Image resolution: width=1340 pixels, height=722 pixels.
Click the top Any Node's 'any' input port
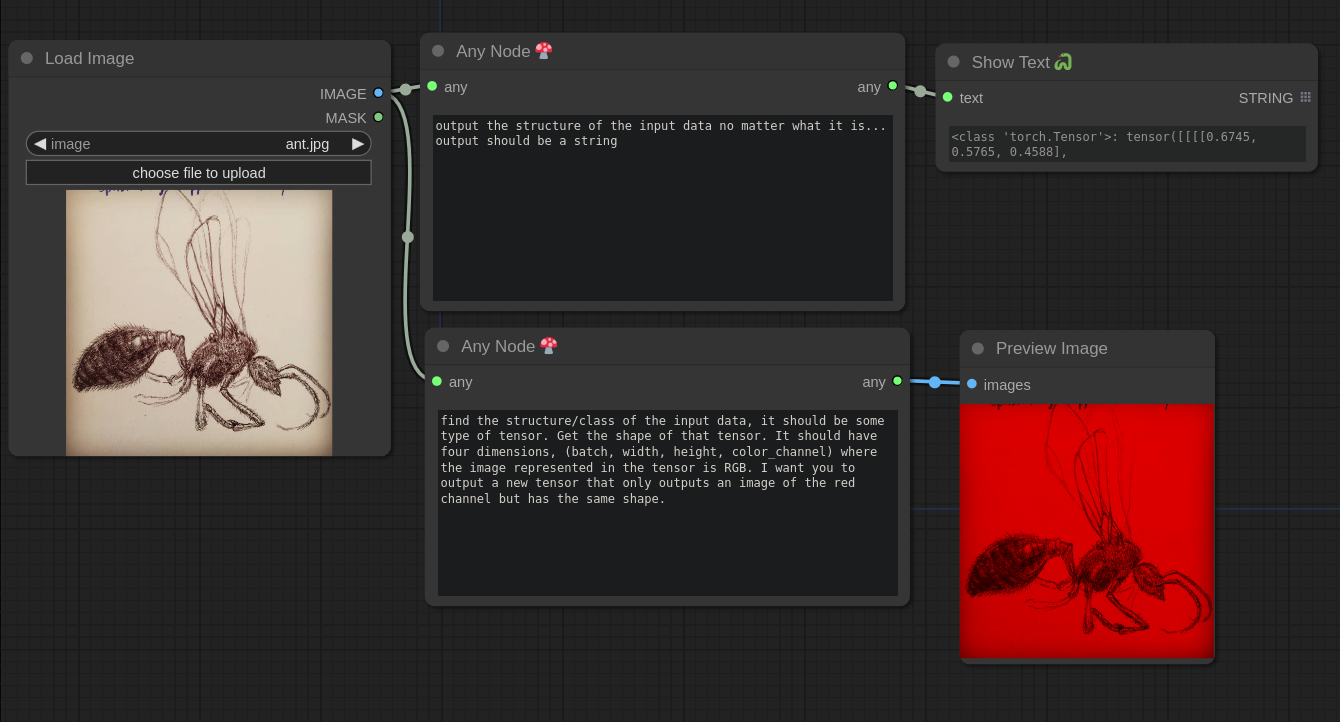pyautogui.click(x=432, y=86)
